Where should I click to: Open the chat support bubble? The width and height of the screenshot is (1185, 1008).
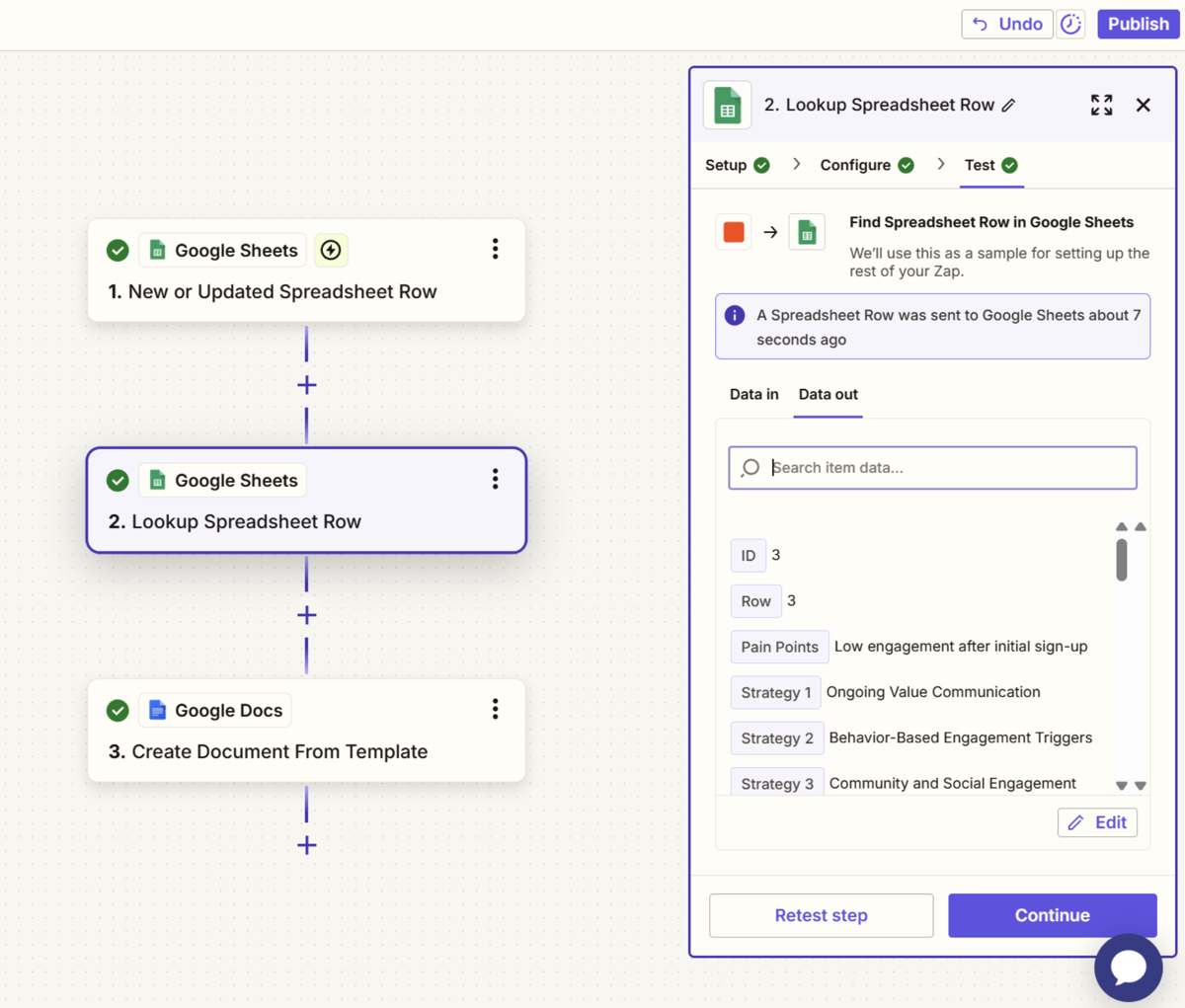click(1128, 968)
